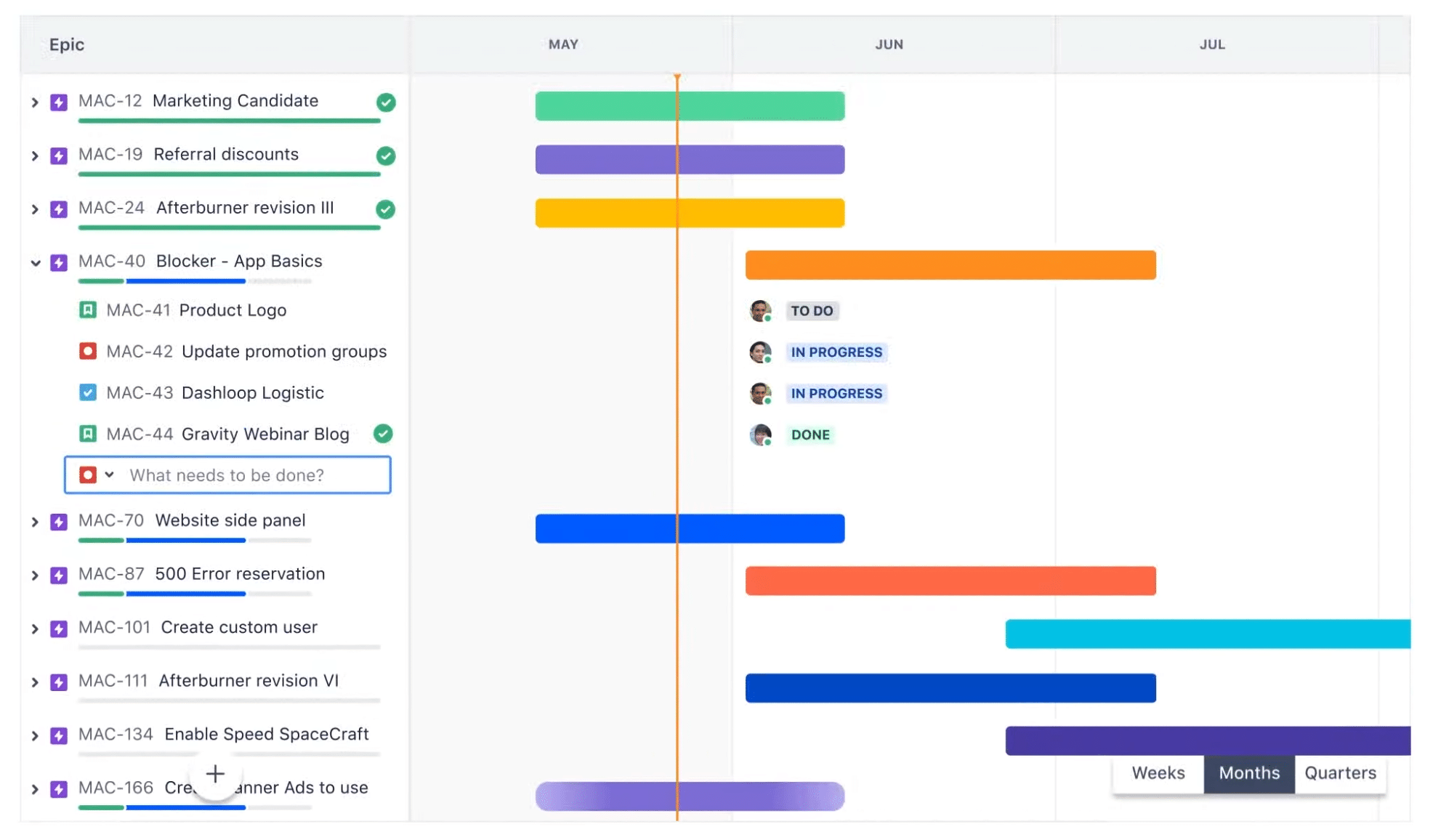1433x840 pixels.
Task: Expand the MAC-12 Marketing Candidate epic
Action: pos(35,102)
